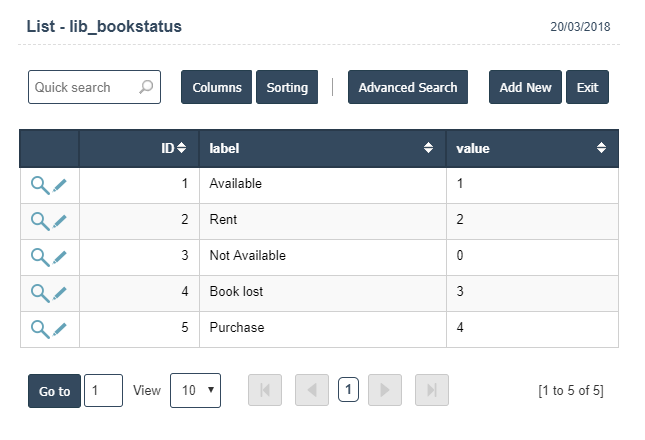View the Book lost record details
This screenshot has width=645, height=440.
[x=40, y=293]
